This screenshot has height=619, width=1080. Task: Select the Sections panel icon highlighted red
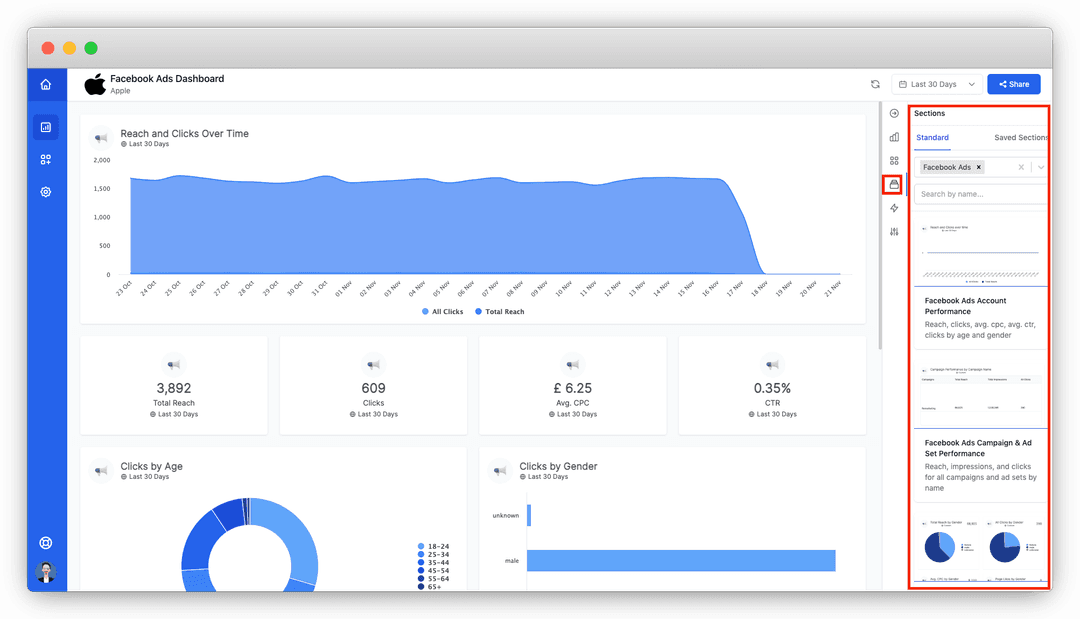tap(894, 185)
